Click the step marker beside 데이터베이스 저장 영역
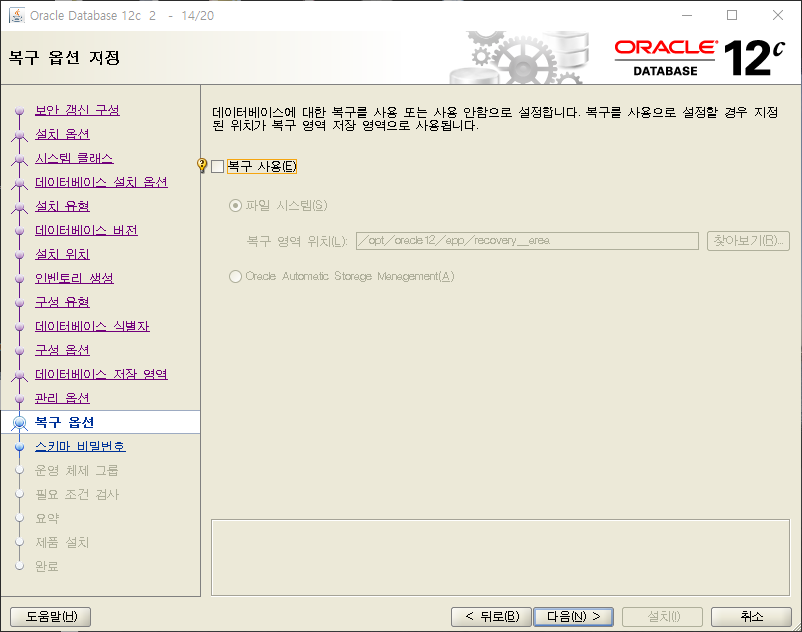This screenshot has width=802, height=632. 19,375
